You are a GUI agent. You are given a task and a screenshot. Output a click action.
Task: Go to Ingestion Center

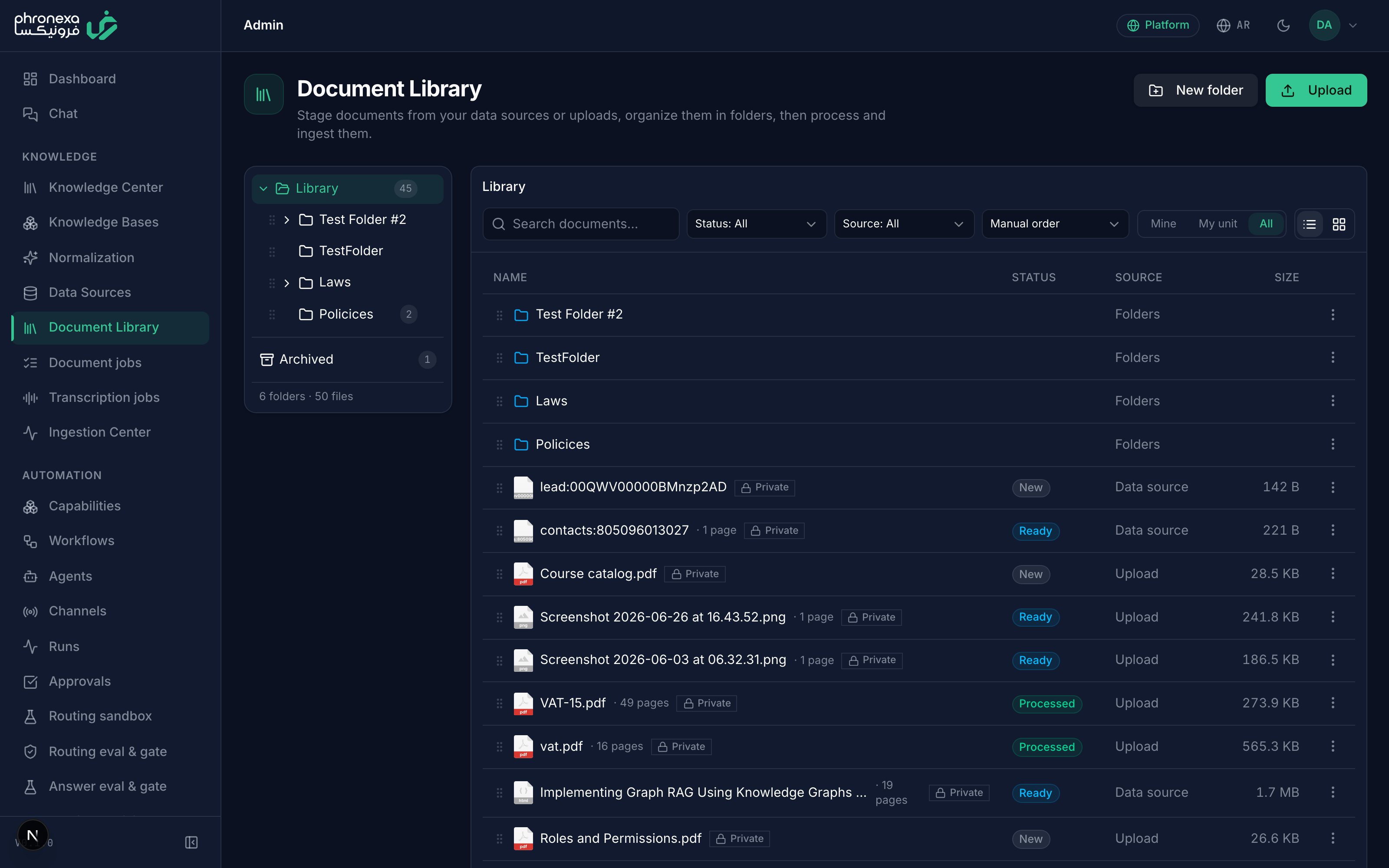point(110,432)
